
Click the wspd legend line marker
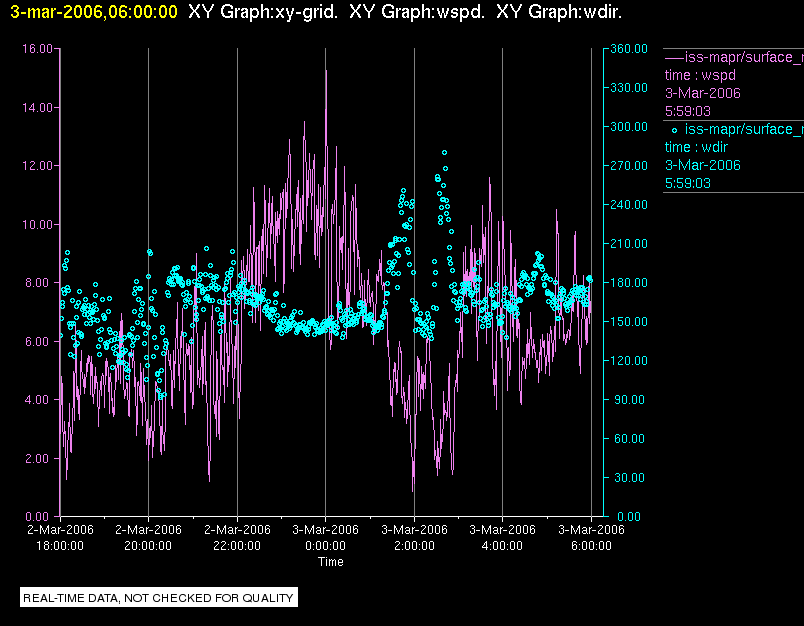tap(674, 57)
